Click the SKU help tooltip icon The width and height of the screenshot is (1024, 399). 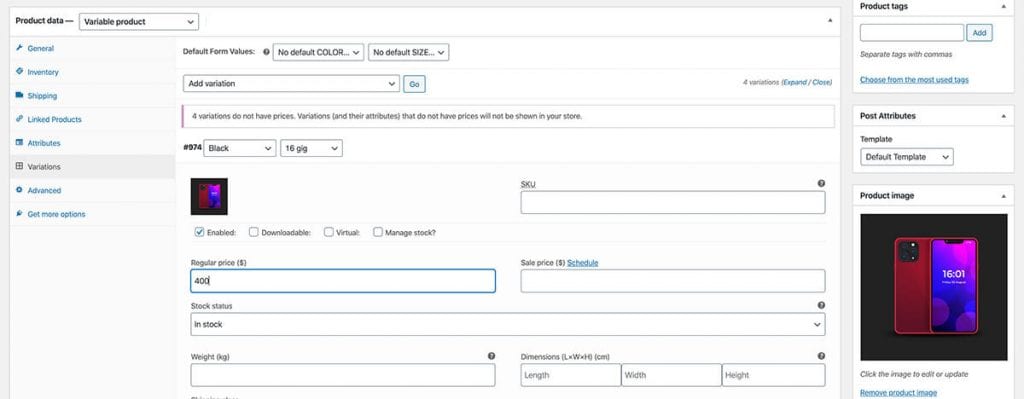821,184
